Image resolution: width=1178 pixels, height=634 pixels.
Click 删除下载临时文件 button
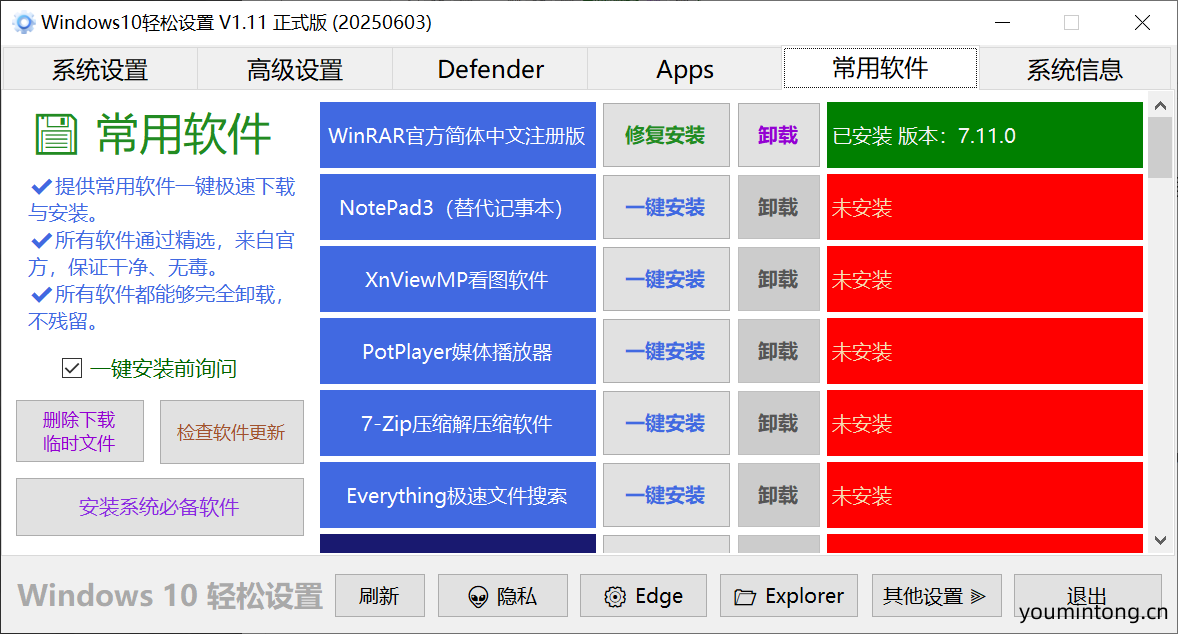coord(80,431)
